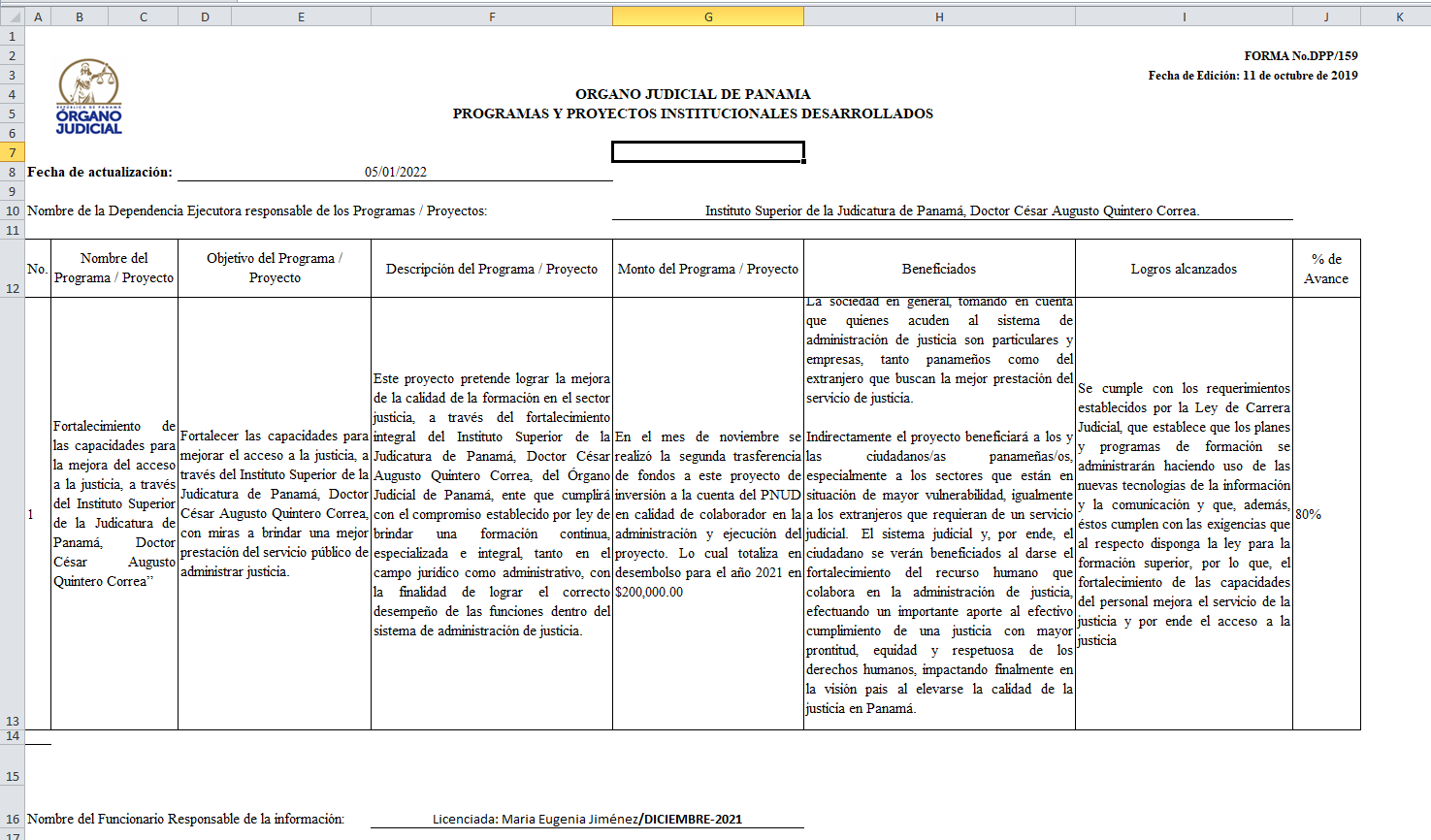Click 'Monto del Programa / Proyecto' header
This screenshot has width=1431, height=840.
coord(708,269)
